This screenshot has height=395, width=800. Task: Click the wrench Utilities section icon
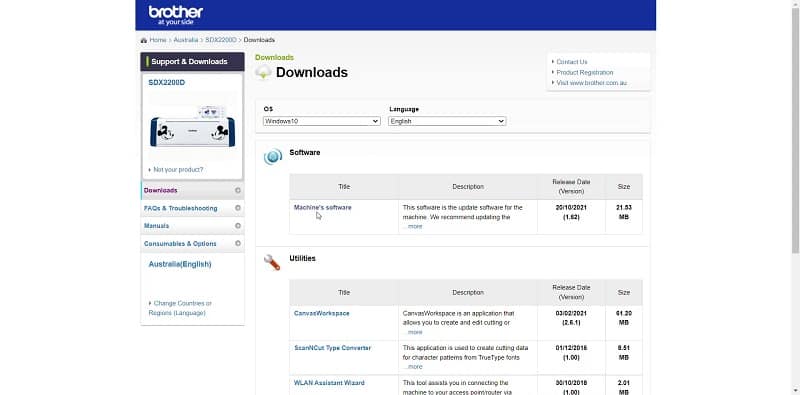(x=272, y=262)
